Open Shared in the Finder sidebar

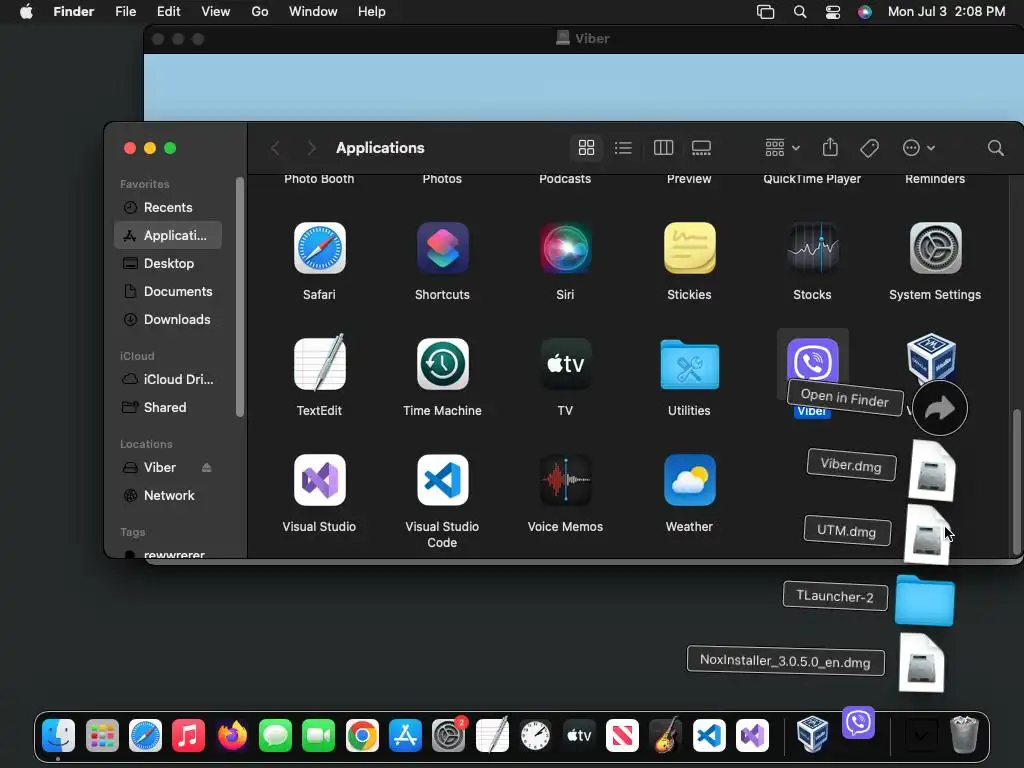point(168,408)
